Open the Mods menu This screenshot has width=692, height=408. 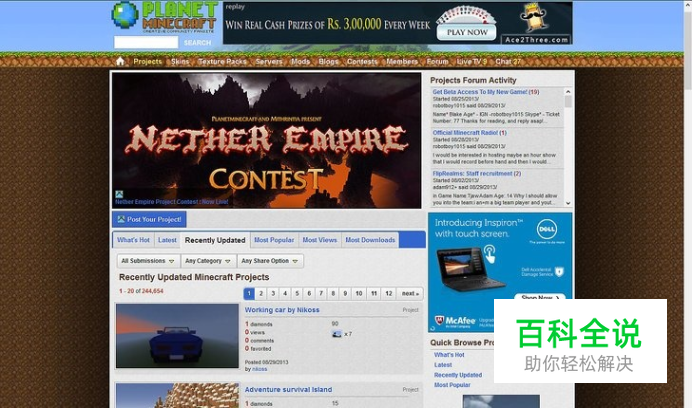coord(300,61)
